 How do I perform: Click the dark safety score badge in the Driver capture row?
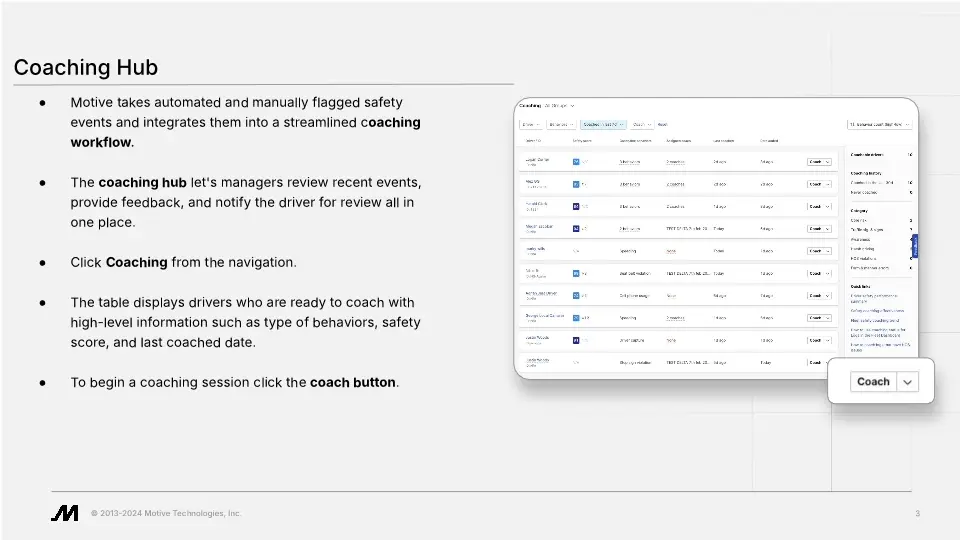click(576, 340)
